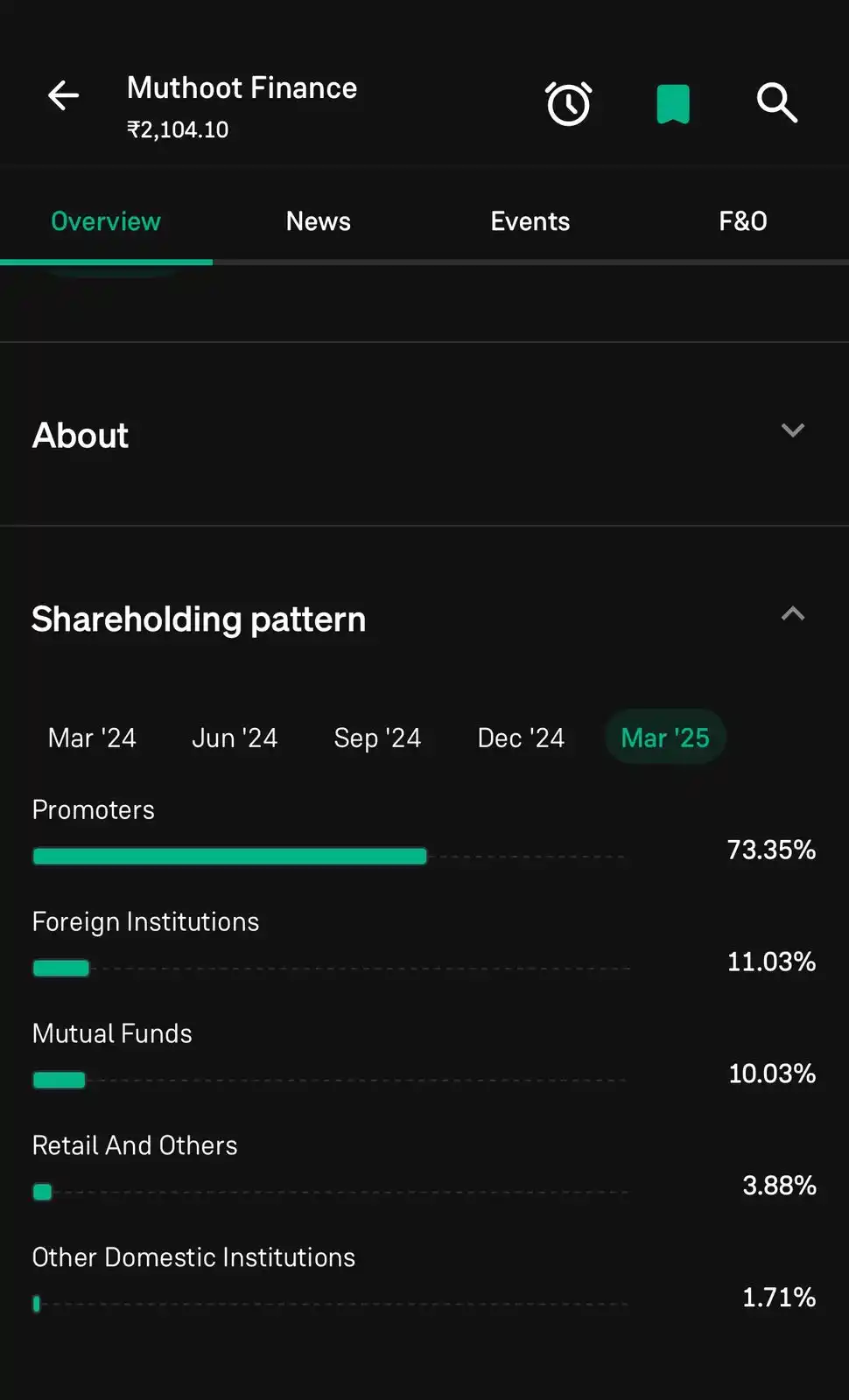Select the Sep '24 quarter
The height and width of the screenshot is (1400, 849).
click(x=377, y=738)
